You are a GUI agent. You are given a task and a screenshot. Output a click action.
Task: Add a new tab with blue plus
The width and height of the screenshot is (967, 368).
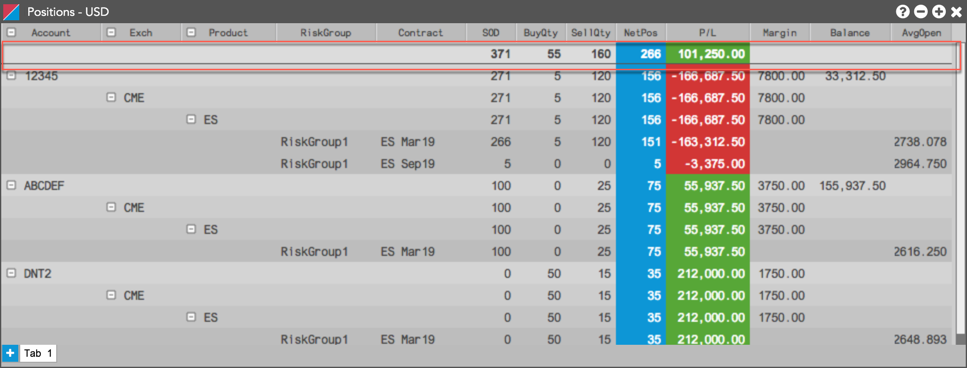[10, 353]
